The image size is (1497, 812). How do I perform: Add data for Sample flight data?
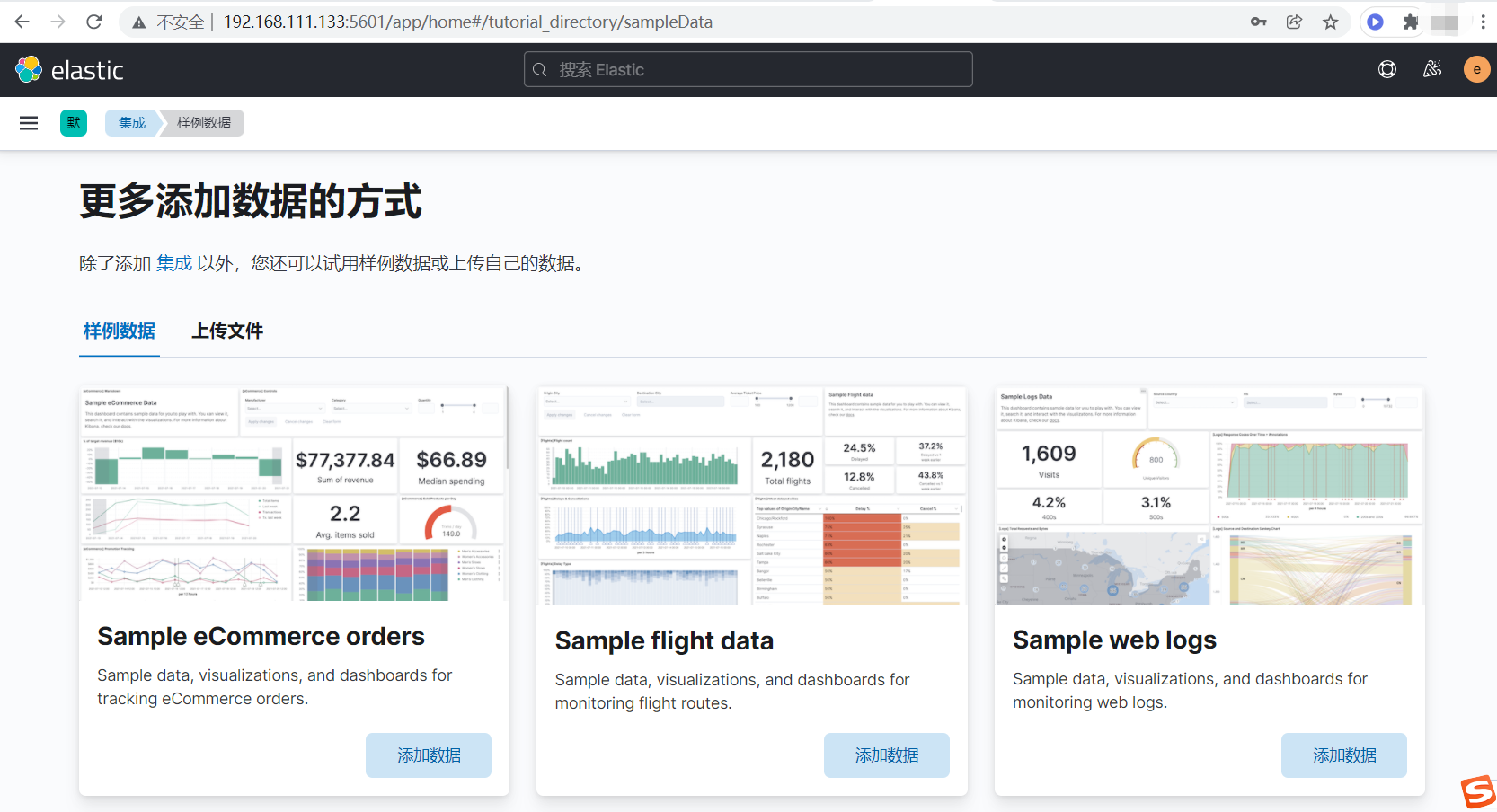[887, 755]
